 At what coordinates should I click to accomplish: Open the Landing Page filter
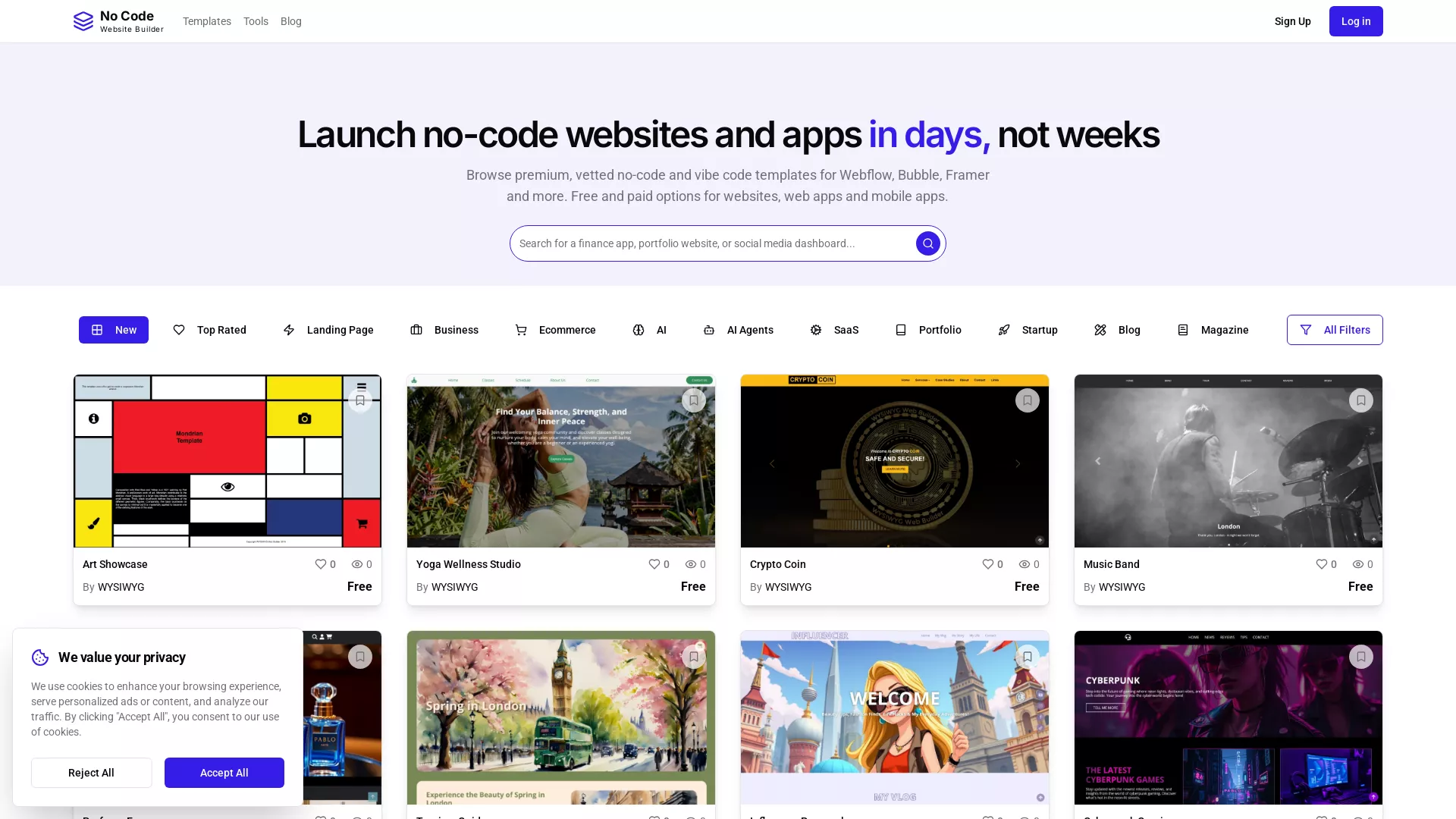click(x=328, y=330)
